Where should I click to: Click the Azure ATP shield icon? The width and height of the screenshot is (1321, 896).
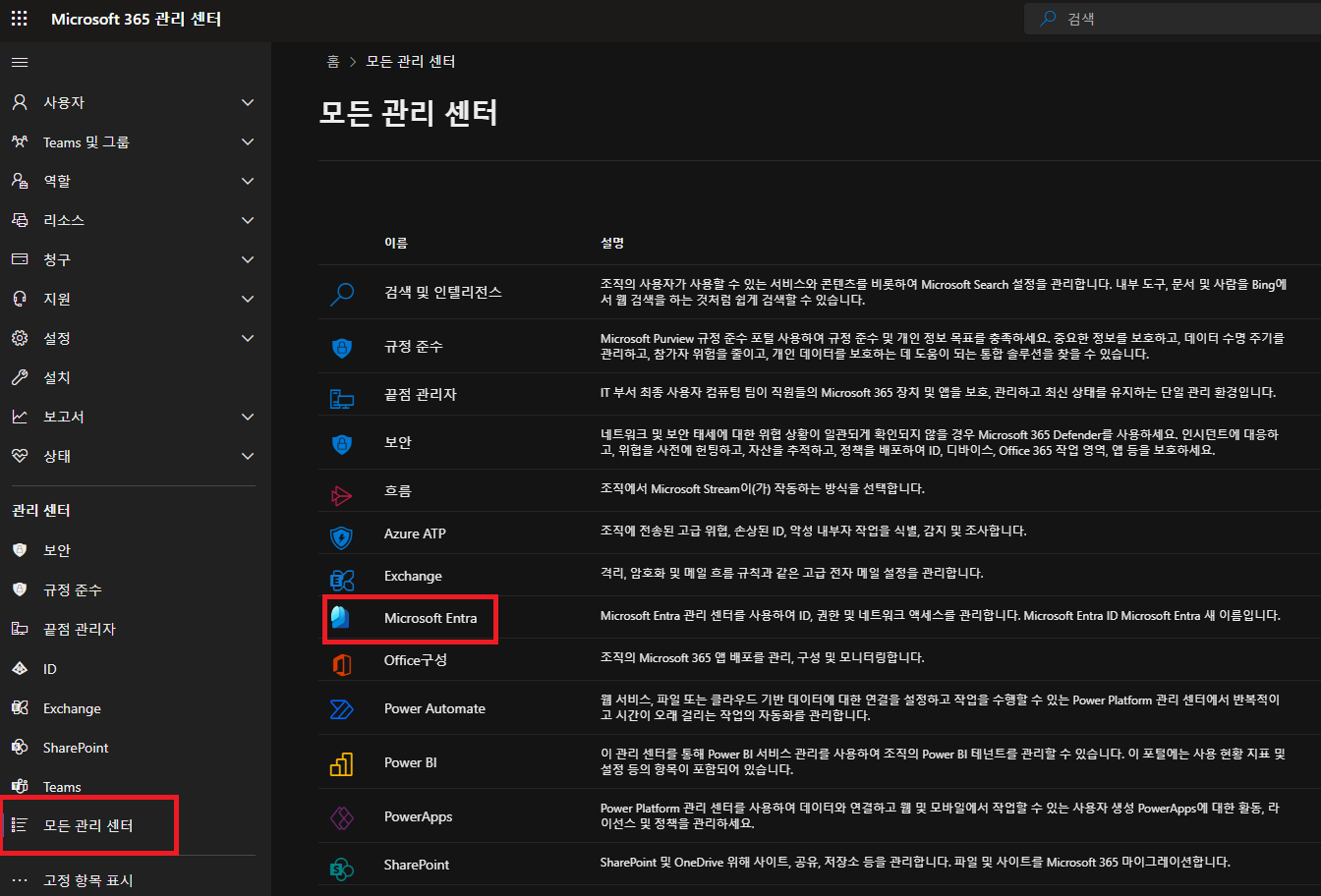click(341, 535)
